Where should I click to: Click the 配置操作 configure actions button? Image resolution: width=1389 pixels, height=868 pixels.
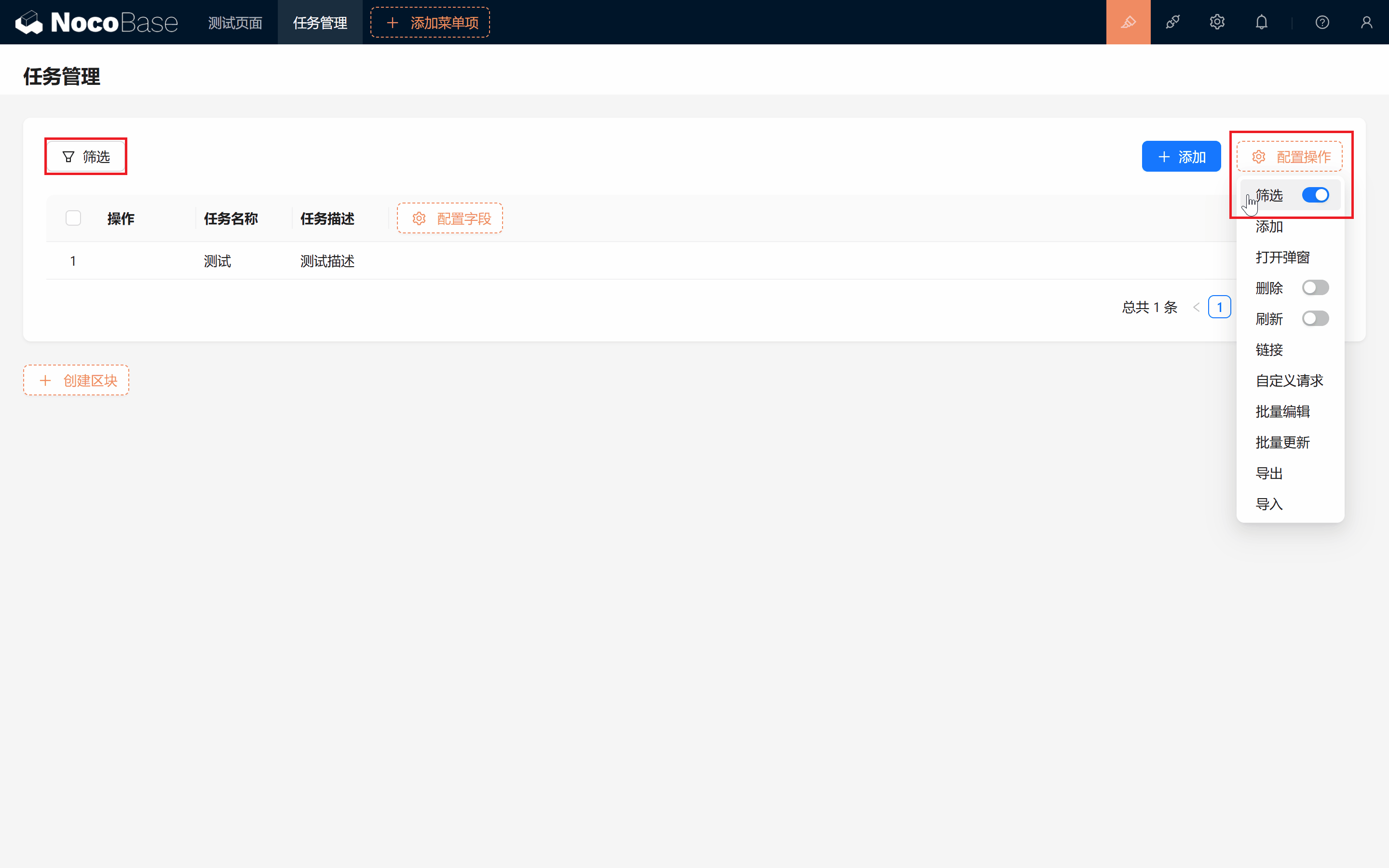coord(1289,156)
